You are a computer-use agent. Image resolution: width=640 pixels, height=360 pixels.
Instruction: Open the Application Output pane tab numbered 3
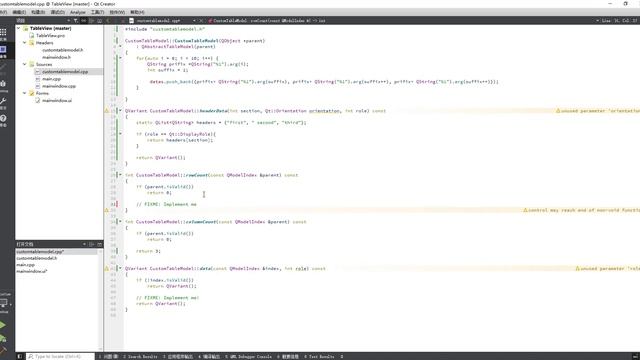pos(178,357)
